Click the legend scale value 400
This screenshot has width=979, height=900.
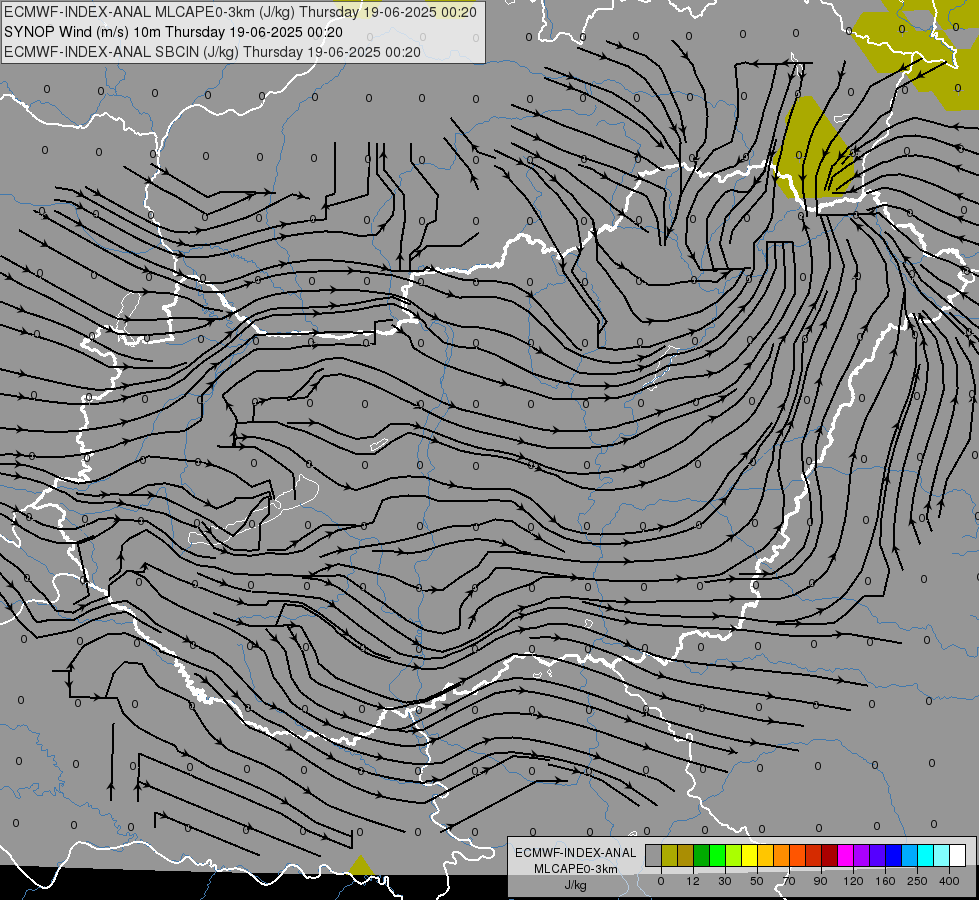(x=949, y=881)
